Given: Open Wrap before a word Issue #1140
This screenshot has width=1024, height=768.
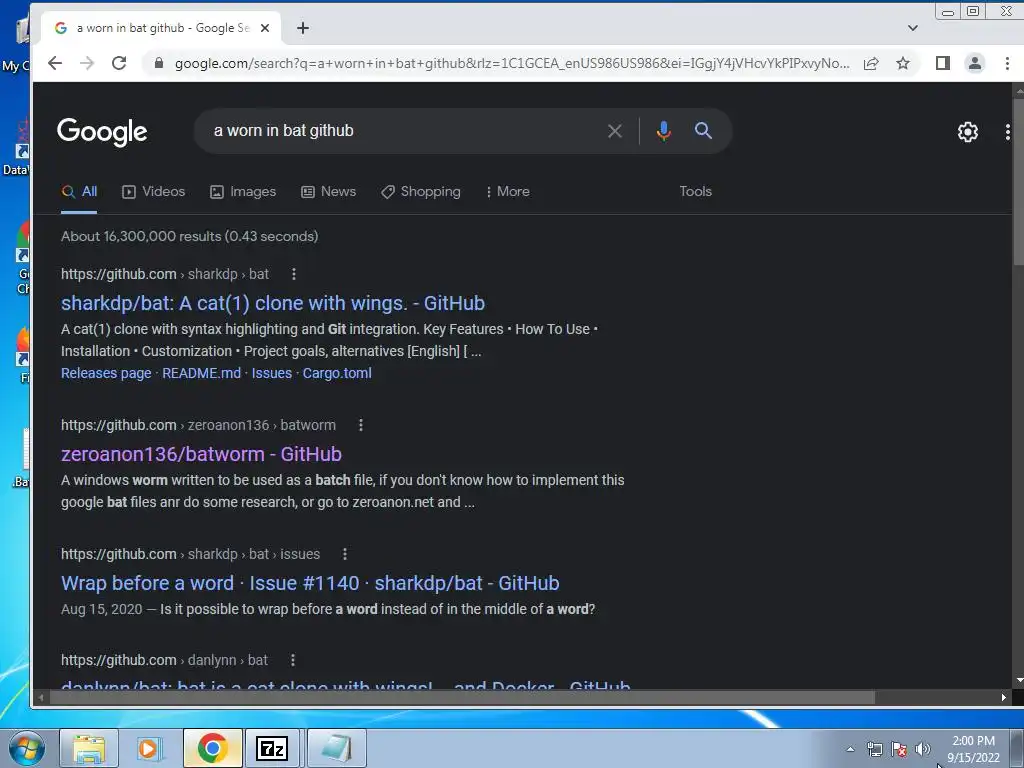Looking at the screenshot, I should tap(310, 583).
